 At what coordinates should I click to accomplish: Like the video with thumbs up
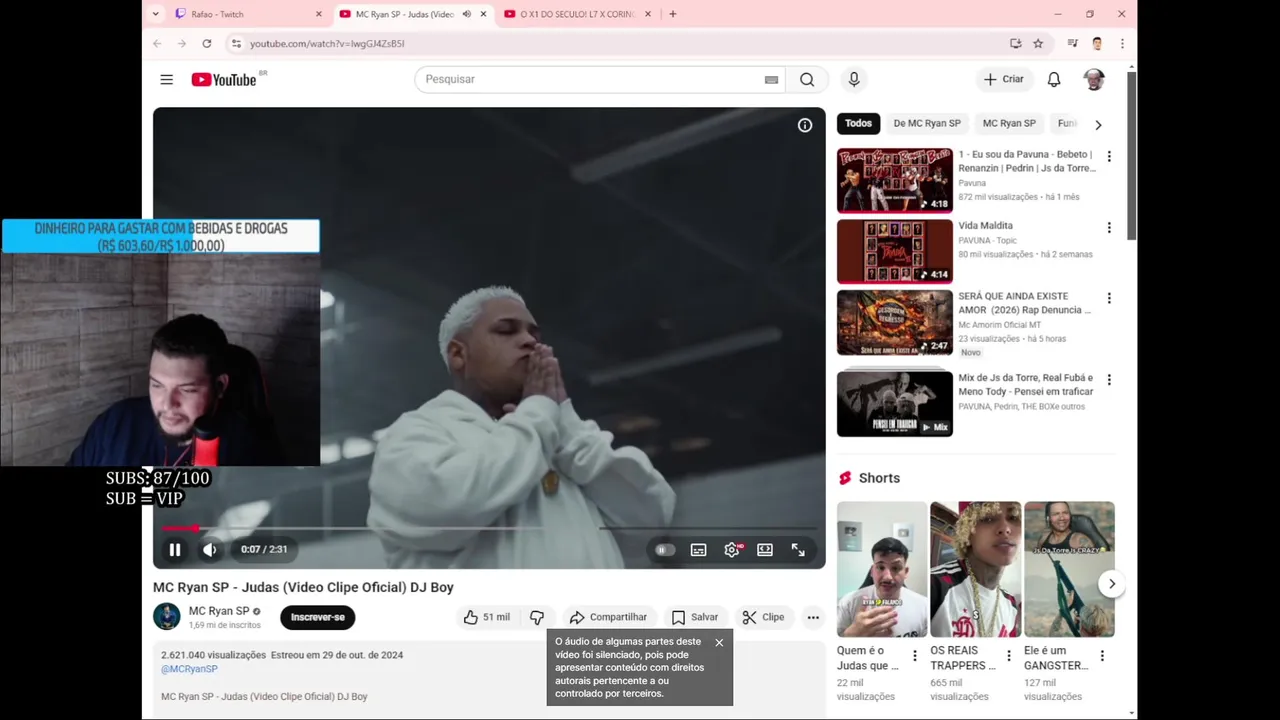[486, 617]
